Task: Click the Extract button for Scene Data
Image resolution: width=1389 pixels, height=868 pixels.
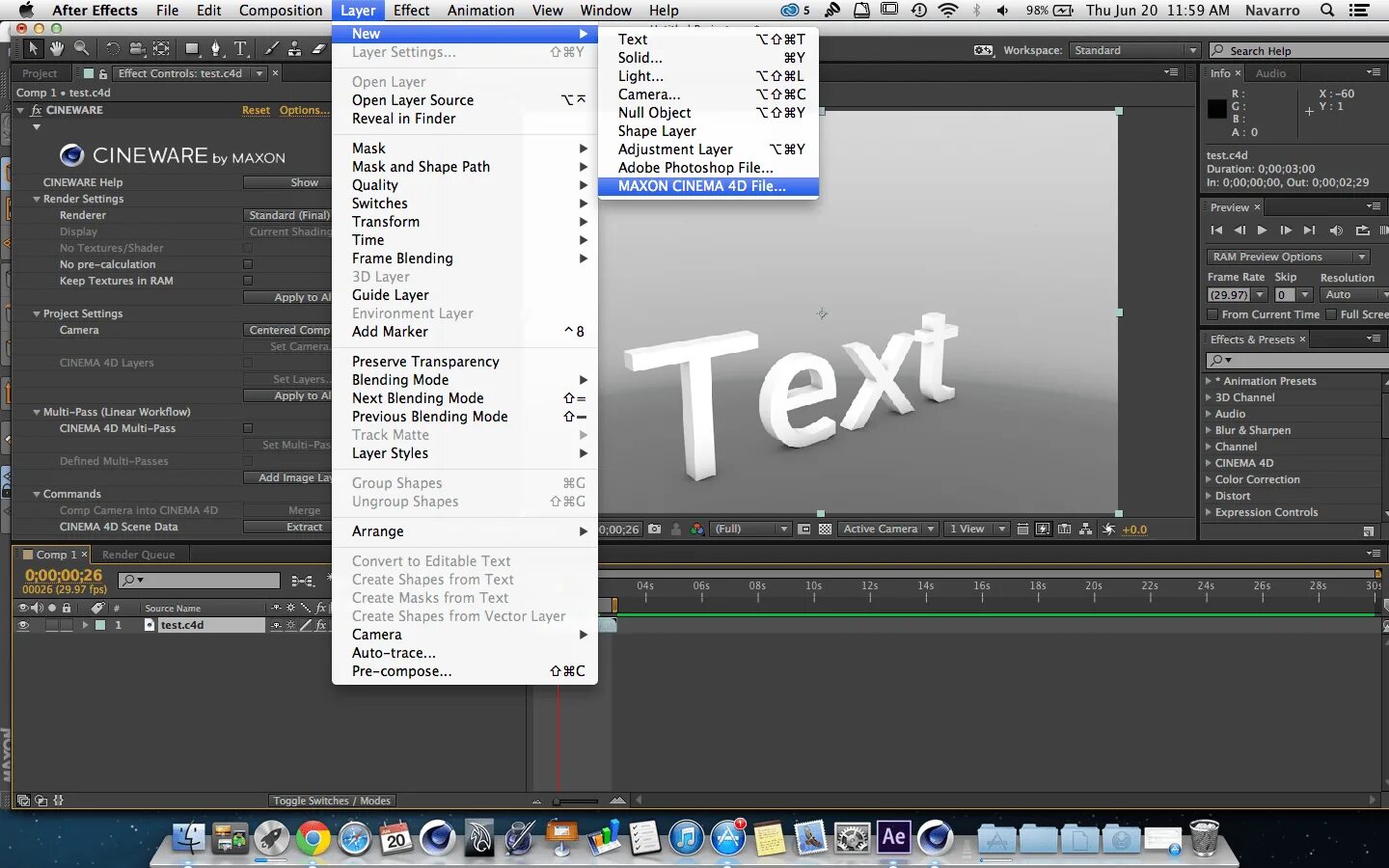Action: (x=287, y=527)
